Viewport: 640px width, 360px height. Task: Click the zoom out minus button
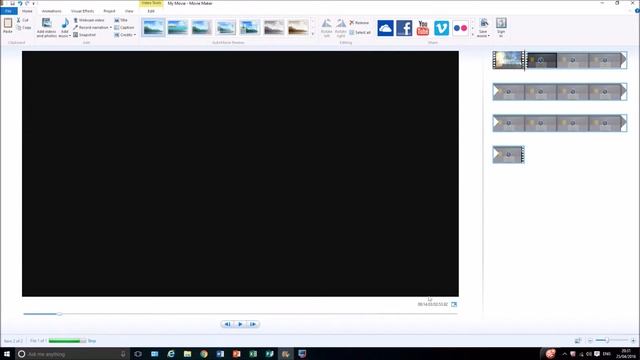(x=590, y=340)
